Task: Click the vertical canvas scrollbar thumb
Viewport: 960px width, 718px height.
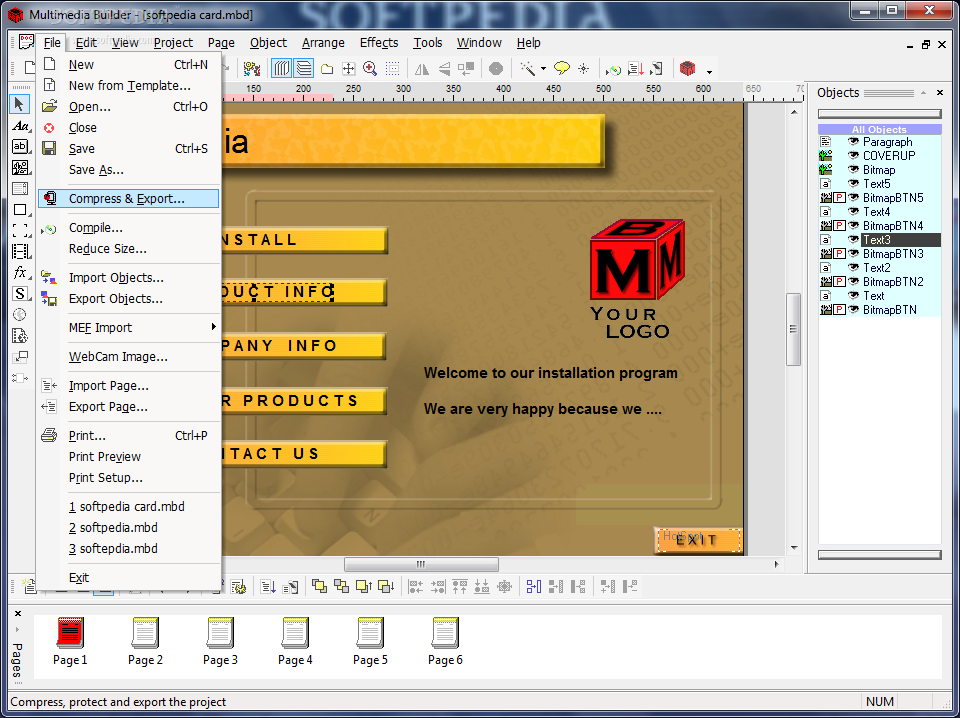Action: [x=793, y=329]
